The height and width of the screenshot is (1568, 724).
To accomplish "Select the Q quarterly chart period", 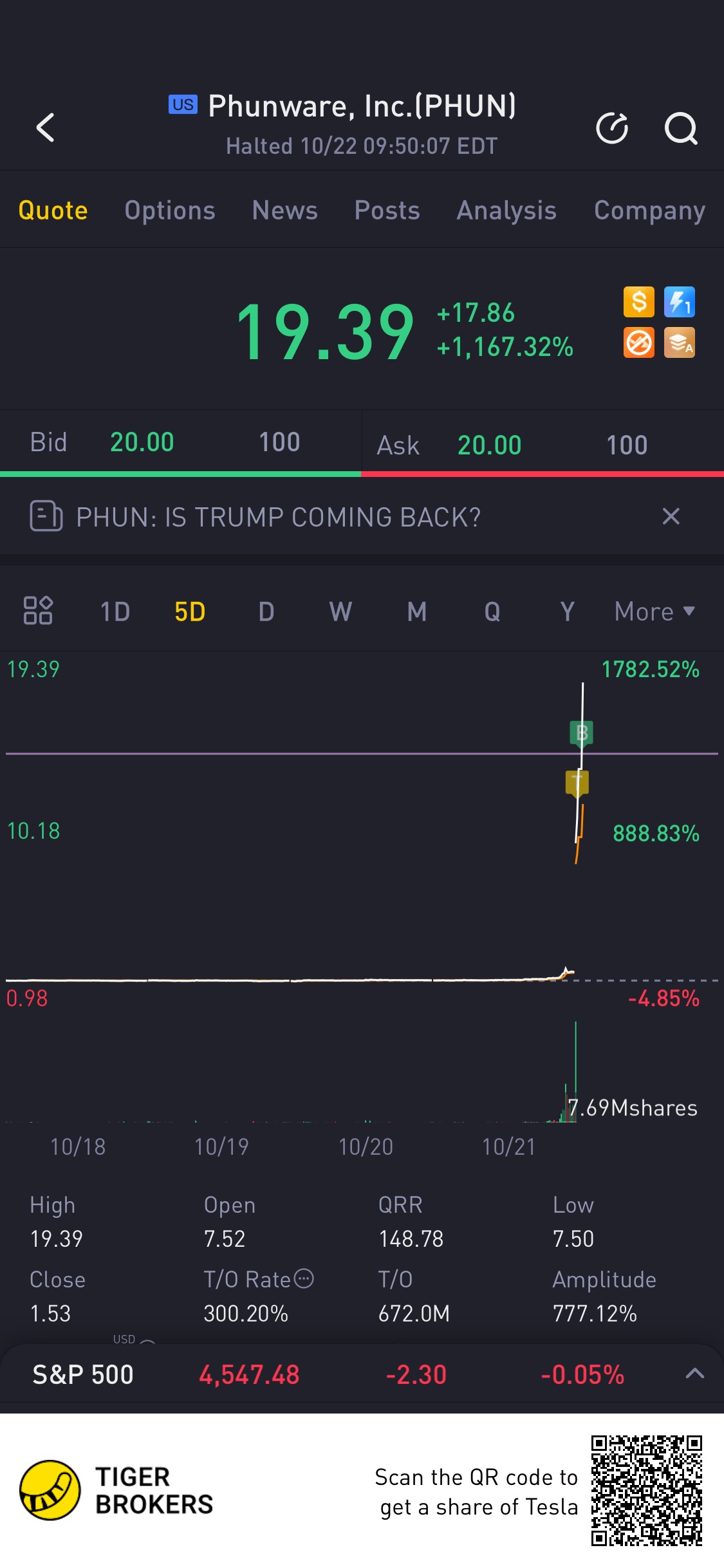I will click(492, 611).
